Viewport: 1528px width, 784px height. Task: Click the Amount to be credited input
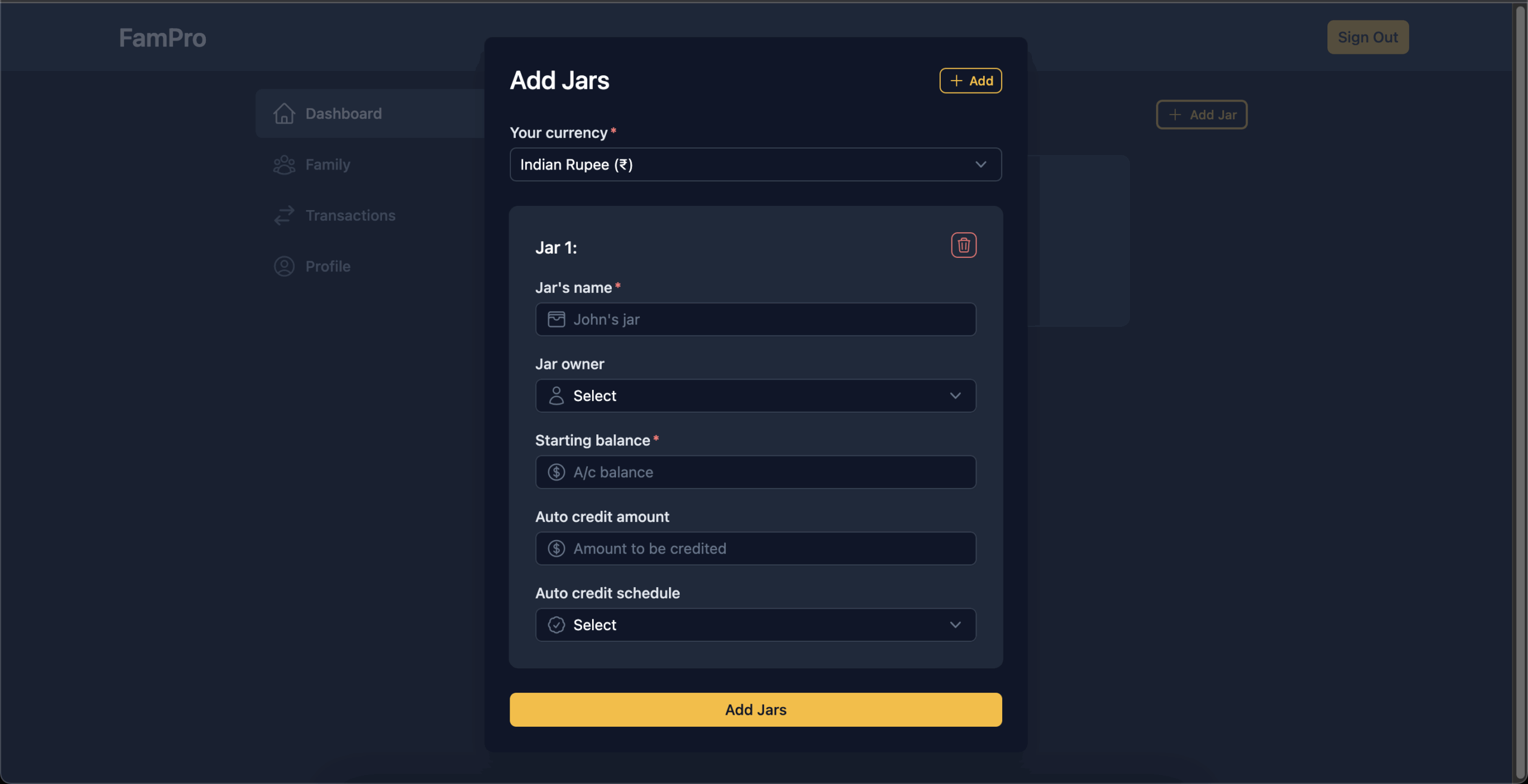click(x=756, y=548)
